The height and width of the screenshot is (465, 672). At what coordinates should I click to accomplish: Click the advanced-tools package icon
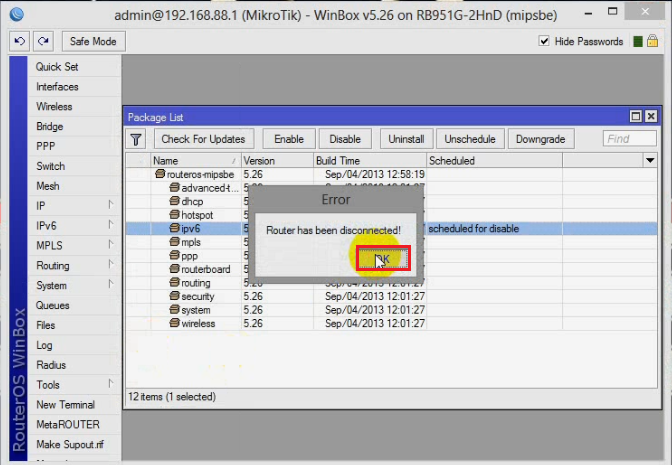(174, 188)
